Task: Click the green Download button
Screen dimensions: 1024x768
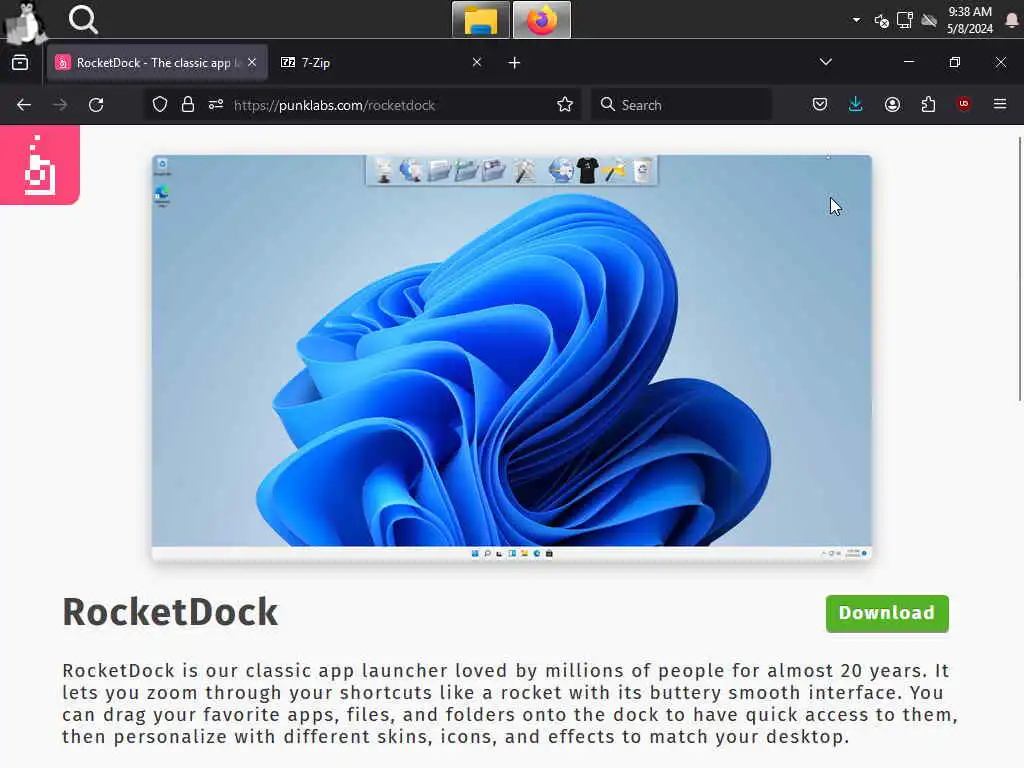Action: click(887, 613)
